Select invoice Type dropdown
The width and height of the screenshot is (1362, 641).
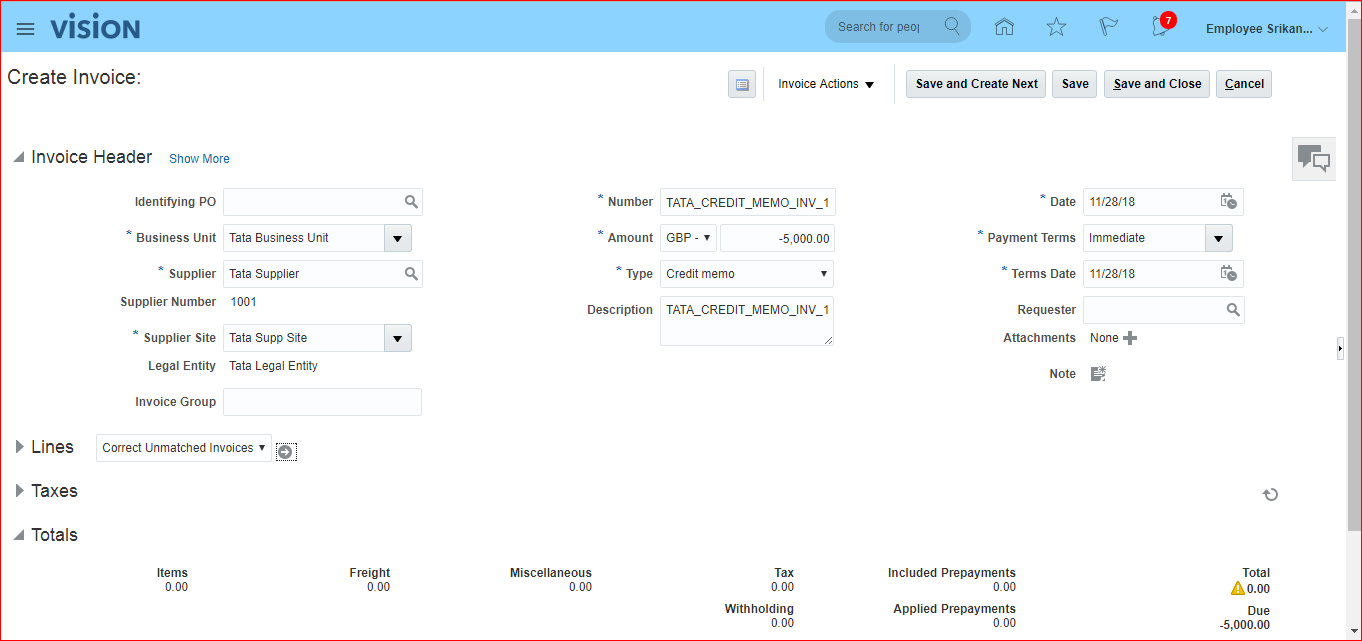click(747, 274)
